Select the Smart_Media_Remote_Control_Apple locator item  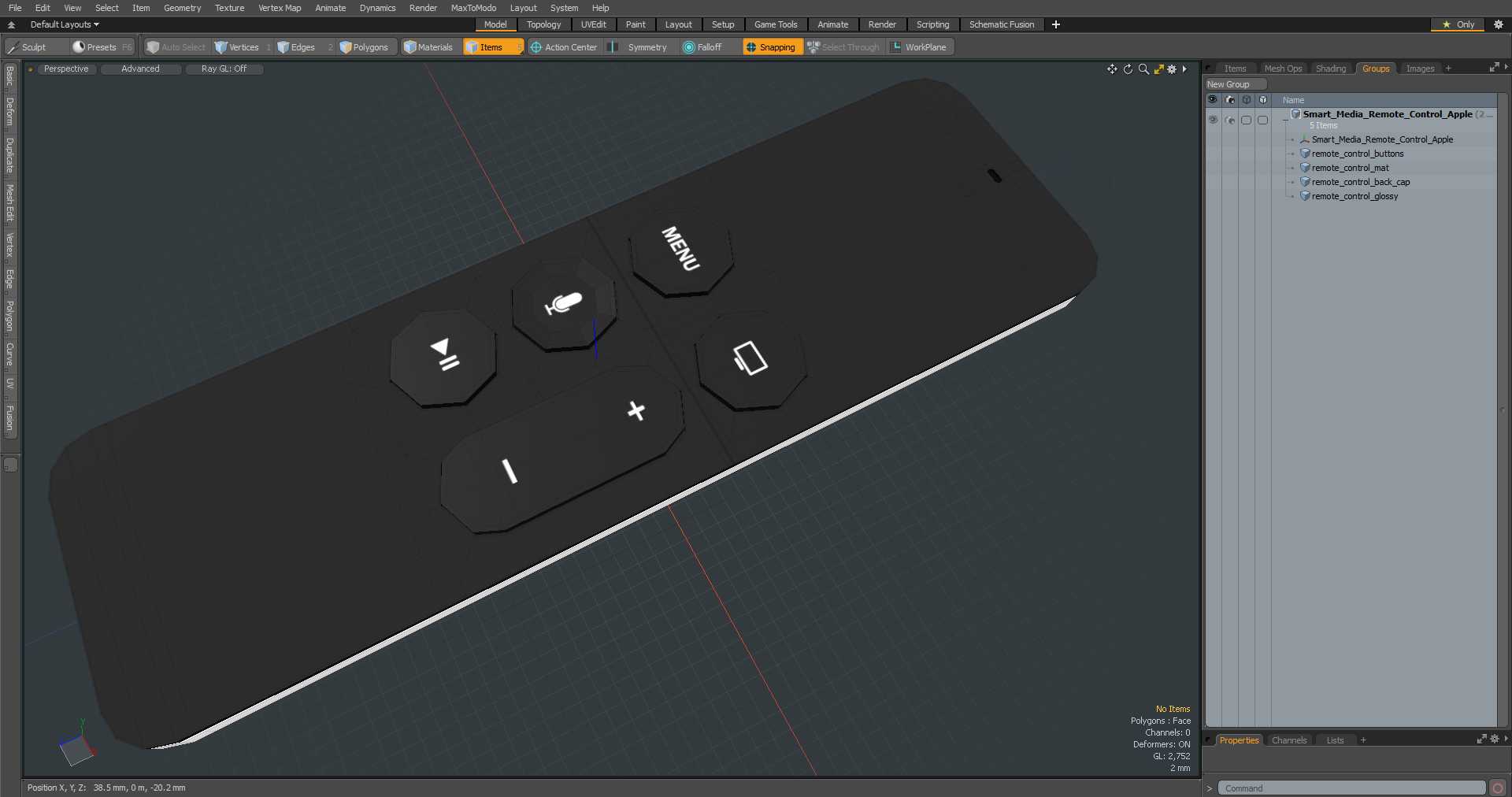coord(1382,139)
